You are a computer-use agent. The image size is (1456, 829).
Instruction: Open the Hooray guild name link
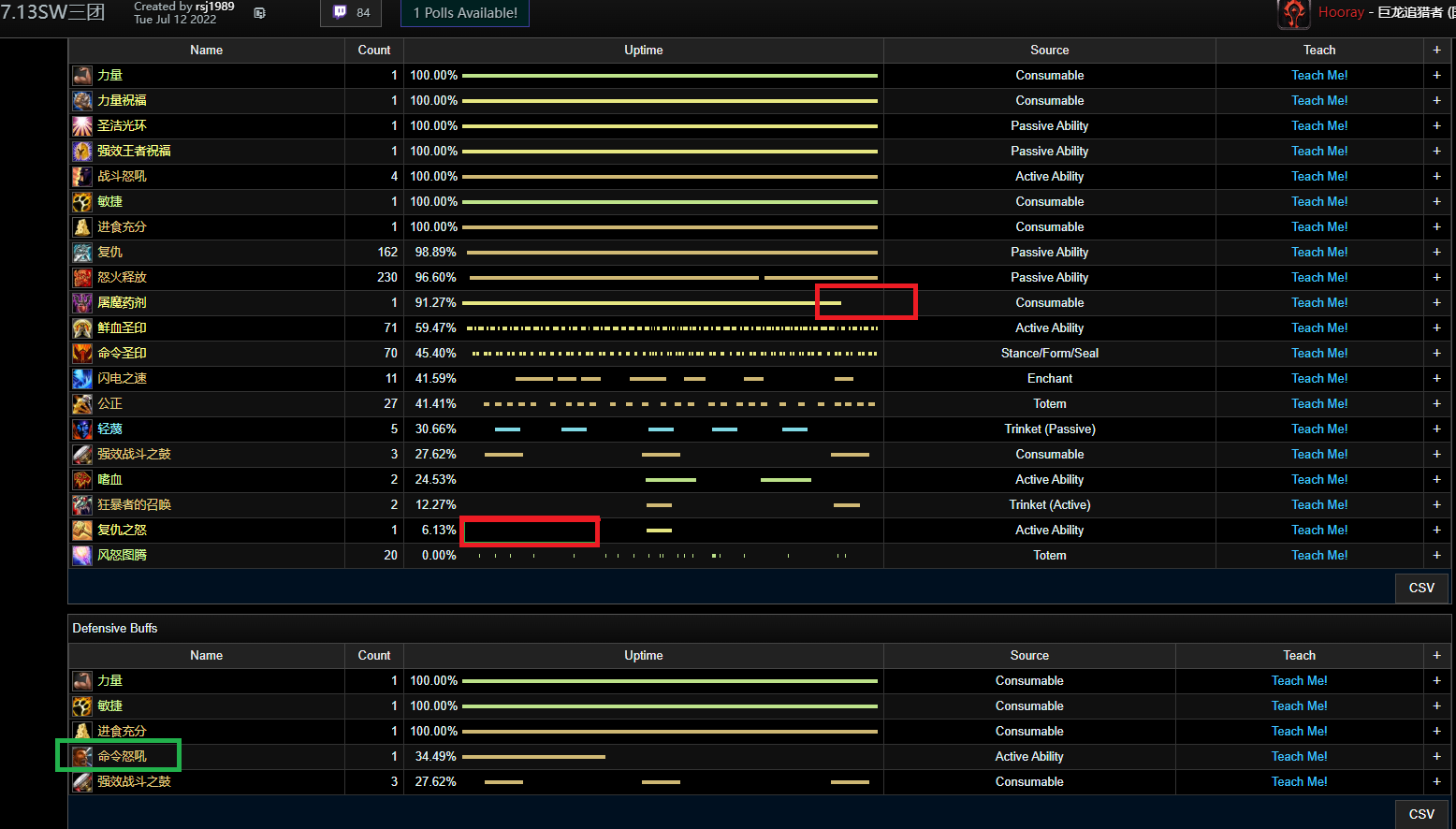[x=1341, y=12]
